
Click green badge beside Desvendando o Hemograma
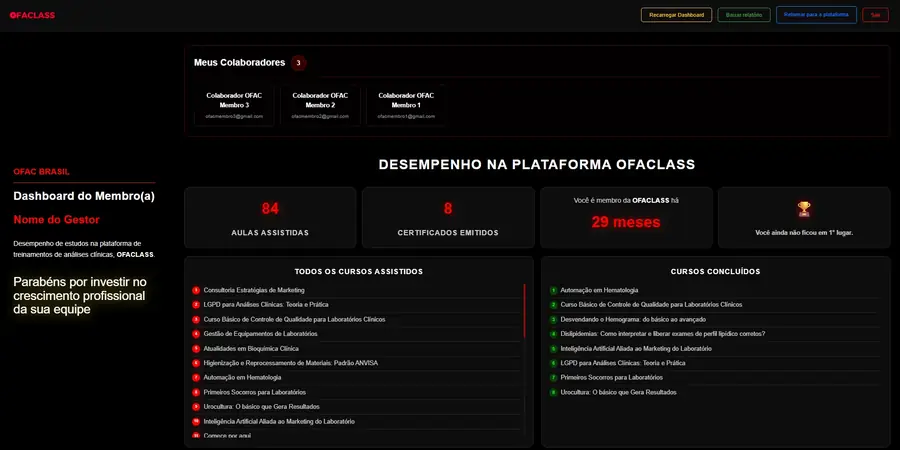(x=553, y=320)
